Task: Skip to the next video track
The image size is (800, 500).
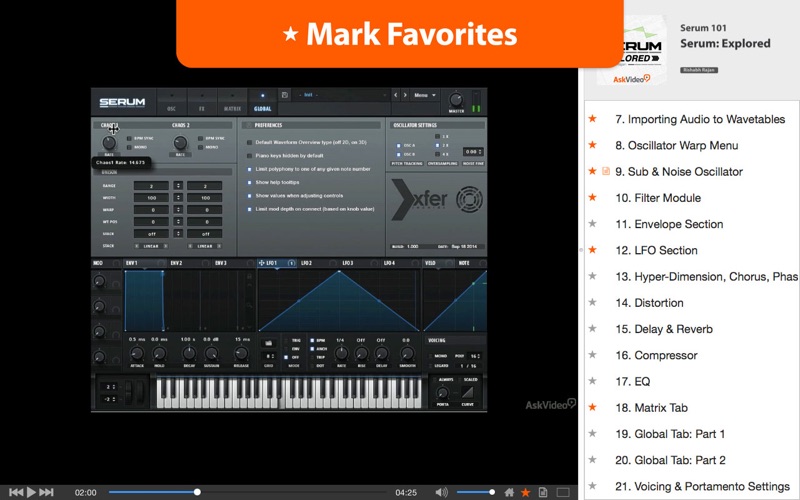Action: (x=46, y=492)
